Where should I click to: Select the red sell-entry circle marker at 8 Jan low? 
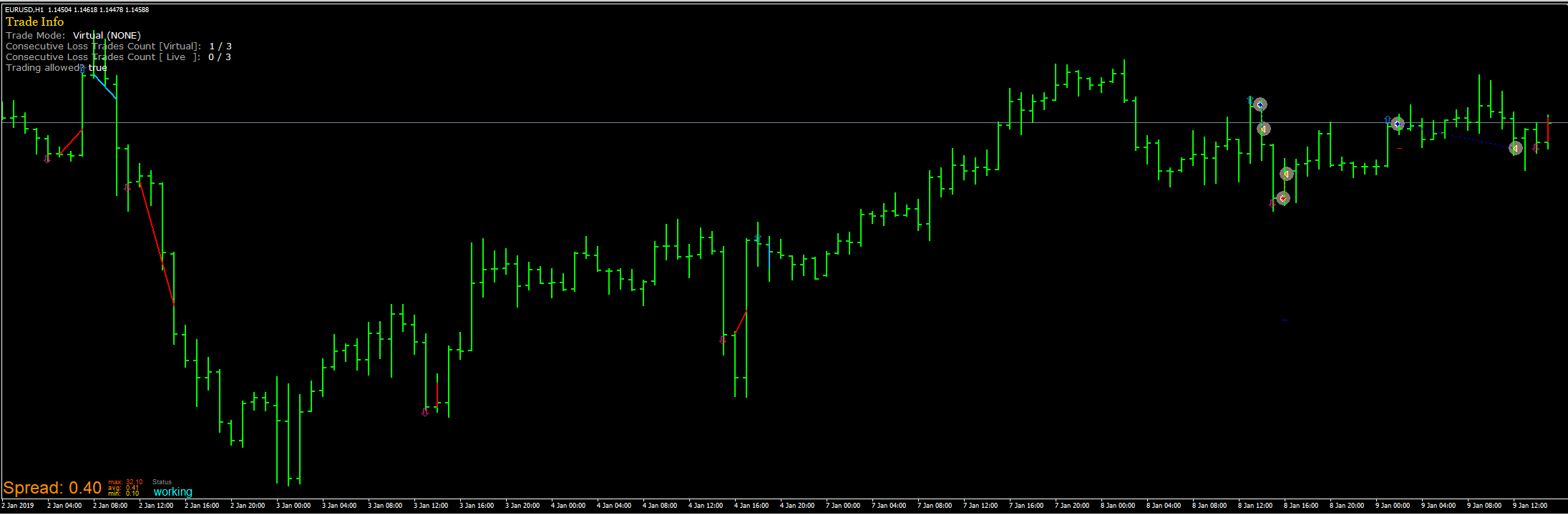point(1283,198)
